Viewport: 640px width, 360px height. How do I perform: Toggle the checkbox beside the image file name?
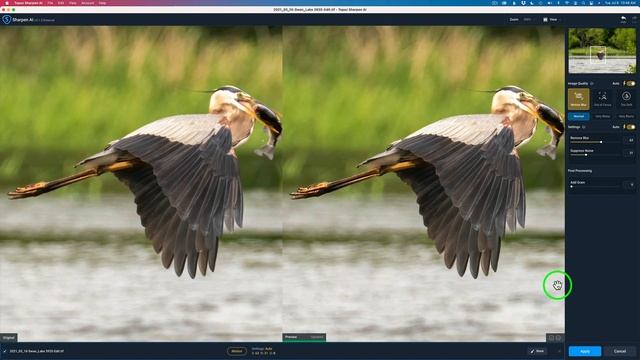5,351
